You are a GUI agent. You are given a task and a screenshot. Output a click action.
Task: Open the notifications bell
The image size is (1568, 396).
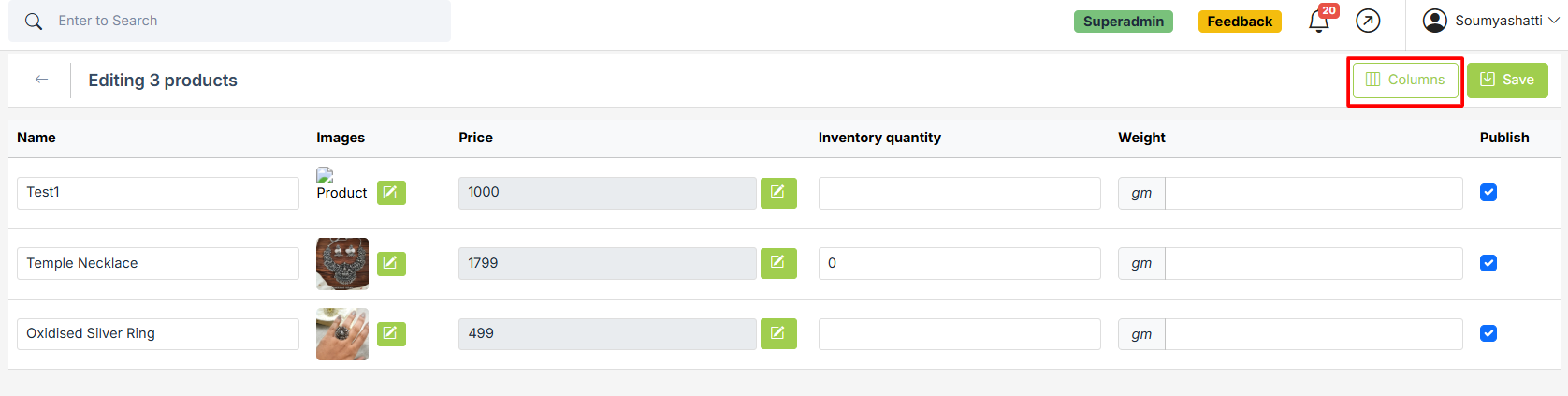click(1319, 22)
